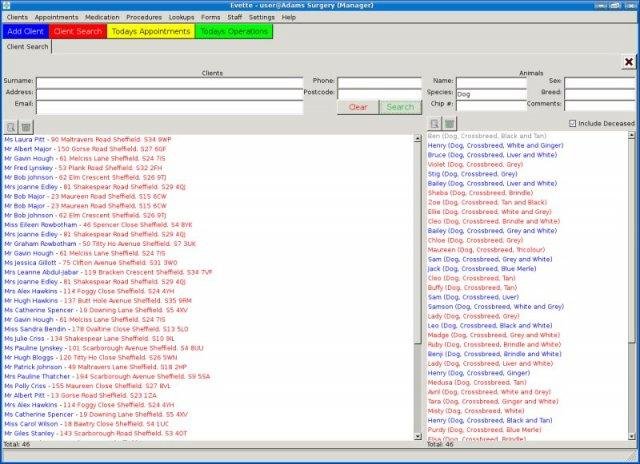Focus the animal Name input field
This screenshot has width=640, height=464.
pos(491,82)
